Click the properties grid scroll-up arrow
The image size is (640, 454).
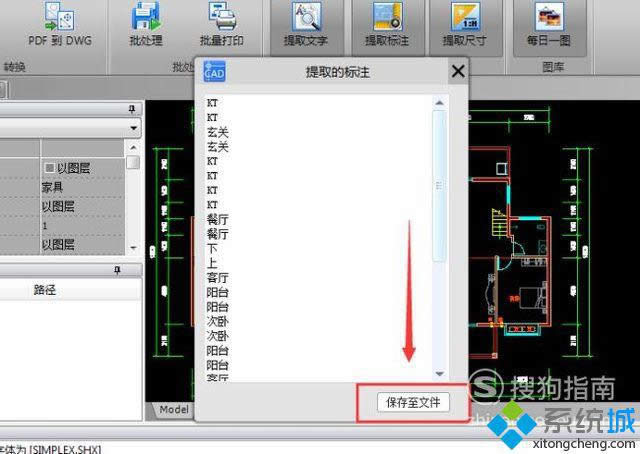[133, 147]
